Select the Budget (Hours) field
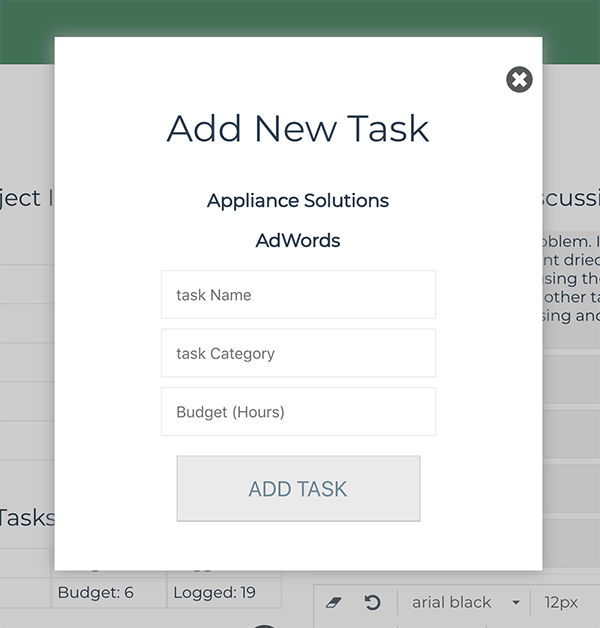The height and width of the screenshot is (628, 600). (298, 412)
